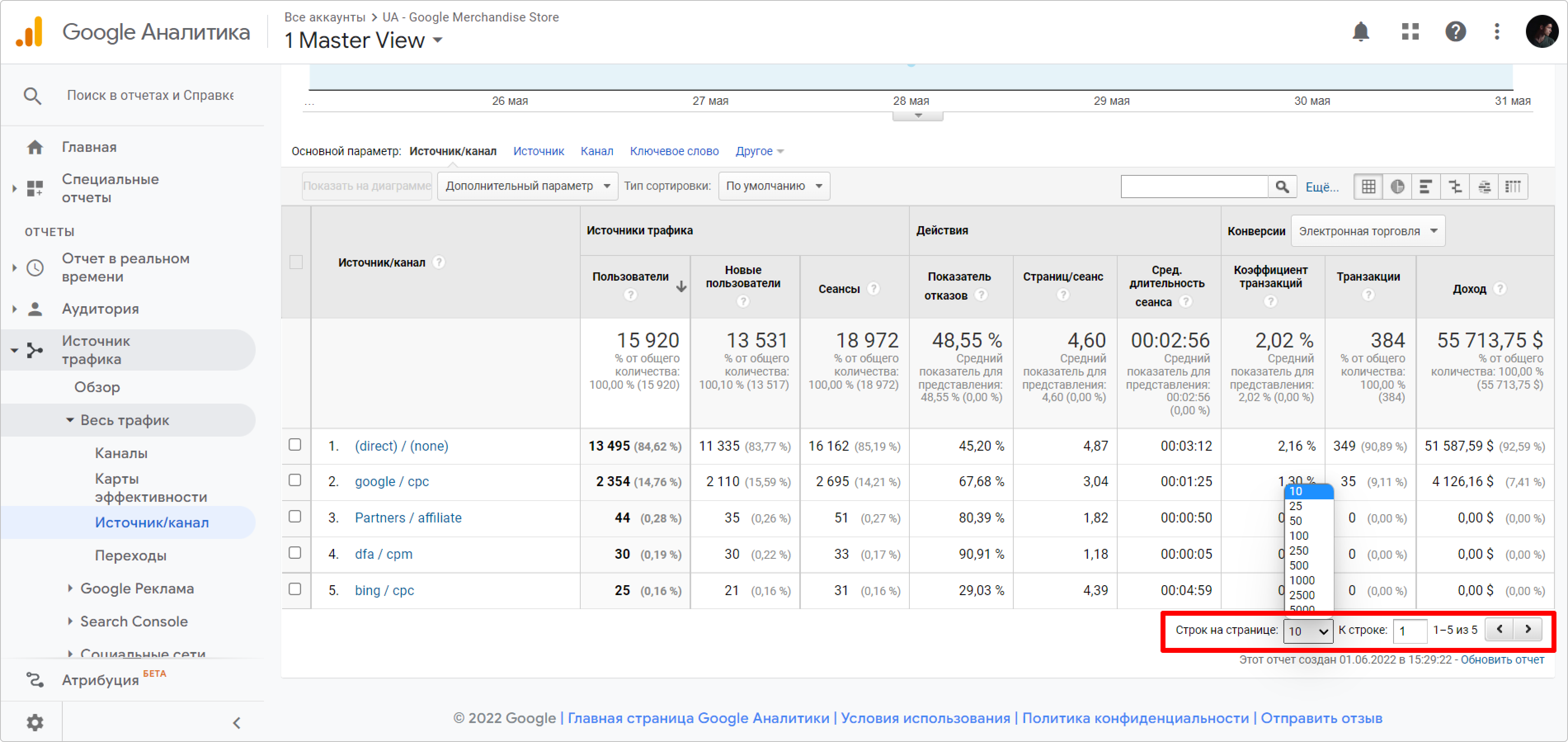Click the К строке row number field
Image resolution: width=1568 pixels, height=742 pixels.
point(1409,631)
